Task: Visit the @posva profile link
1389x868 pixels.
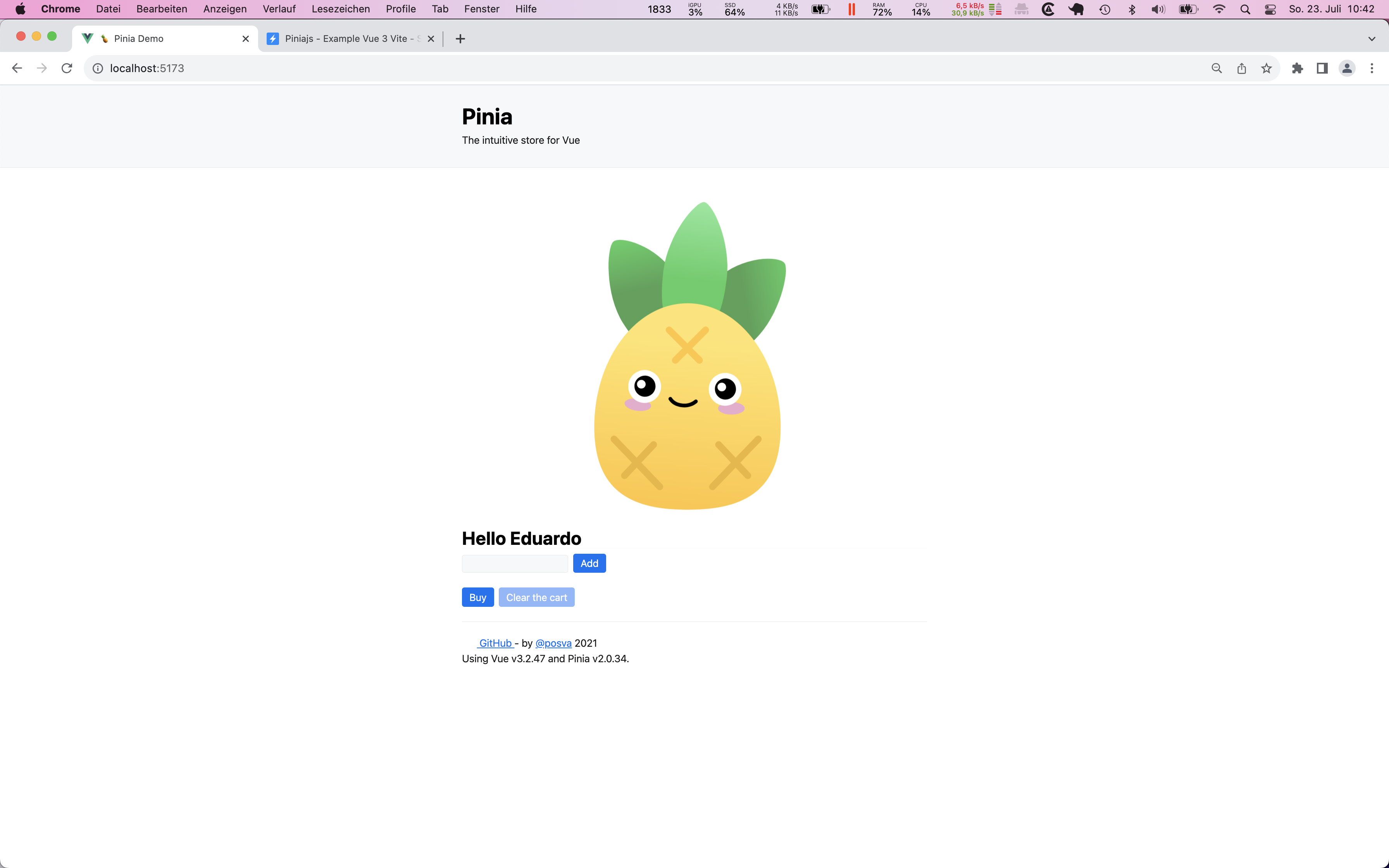Action: (x=553, y=643)
